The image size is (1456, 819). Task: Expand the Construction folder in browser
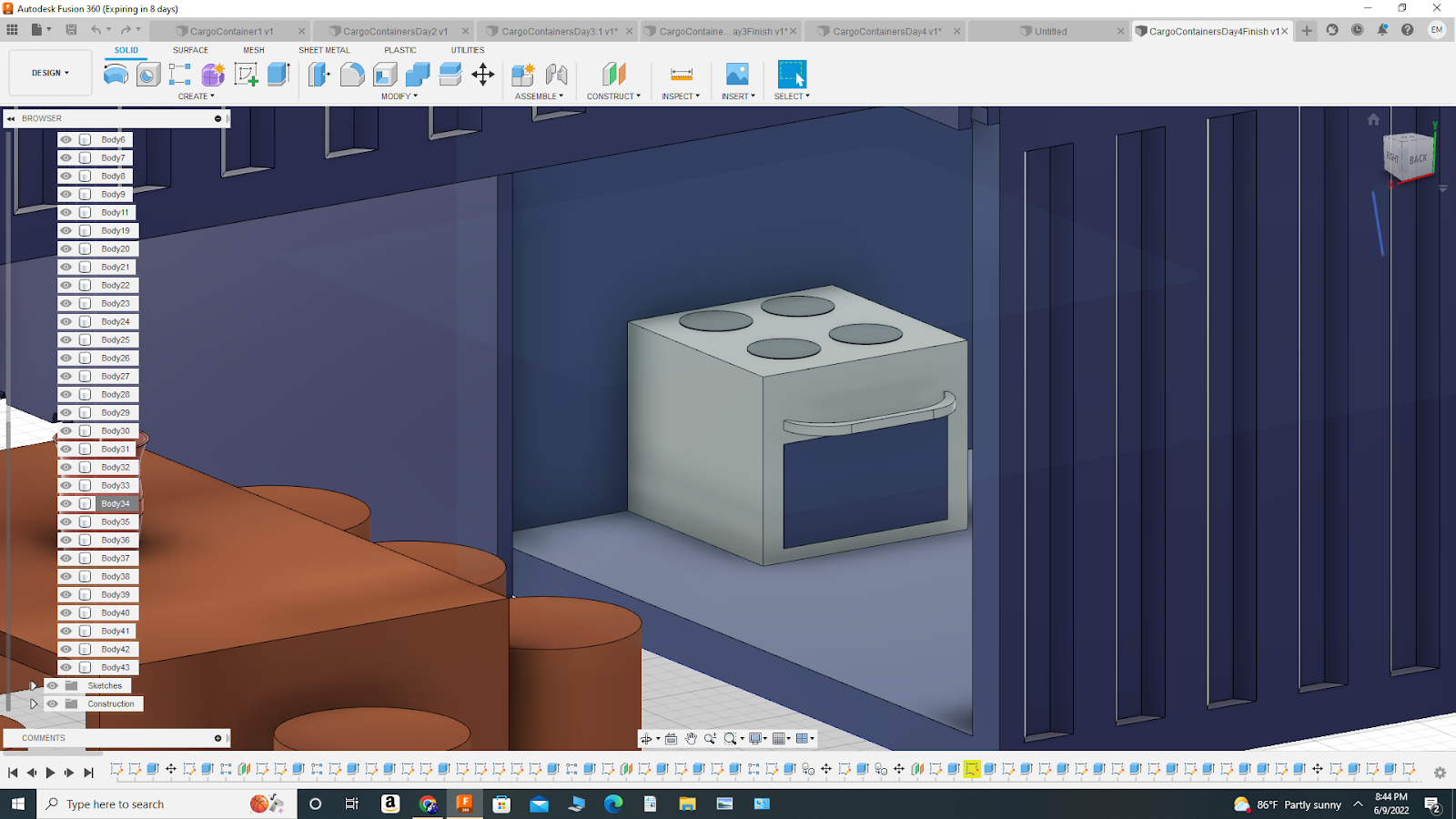click(x=34, y=703)
